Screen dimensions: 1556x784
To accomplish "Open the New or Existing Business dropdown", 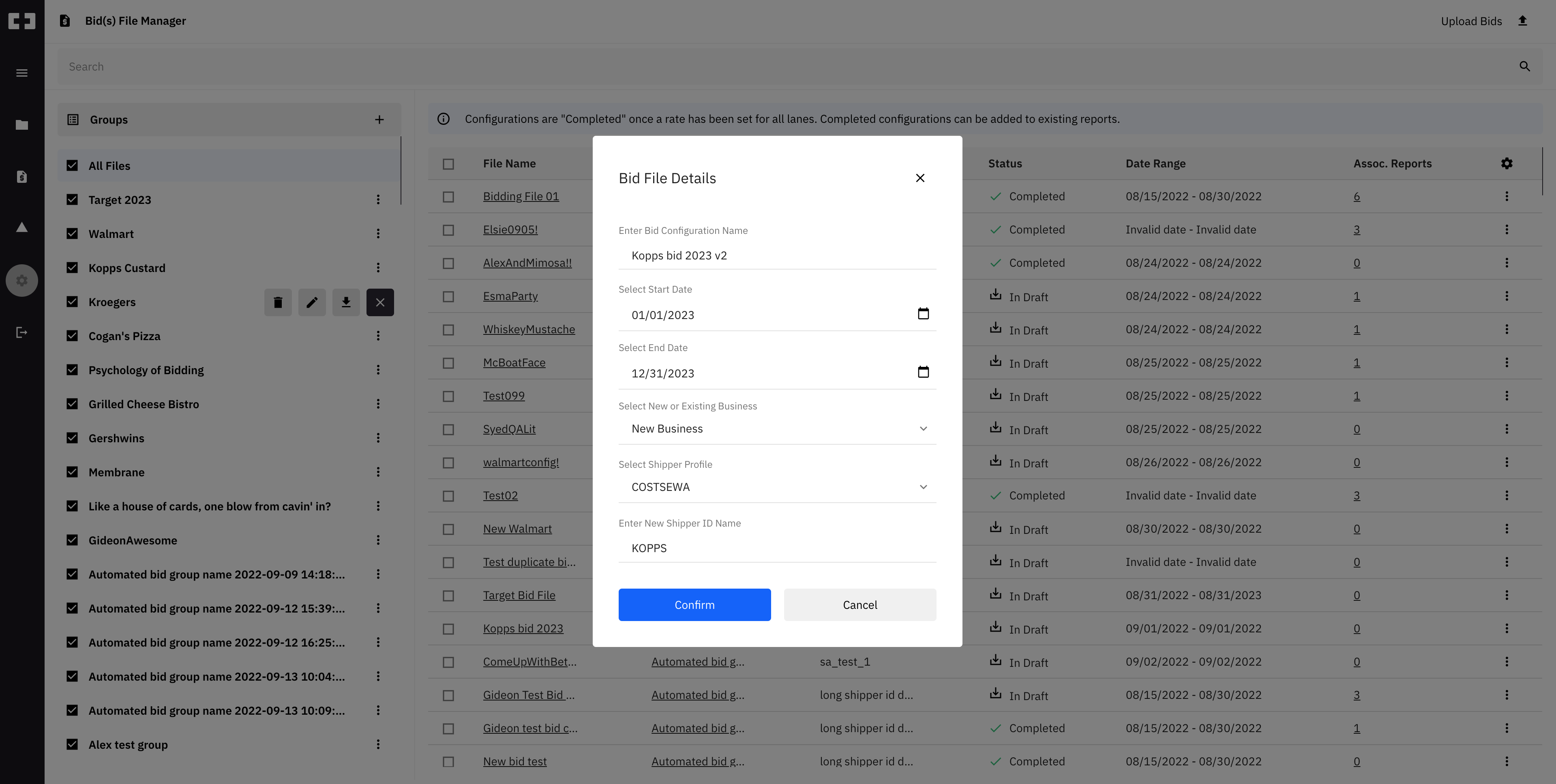I will [x=923, y=428].
